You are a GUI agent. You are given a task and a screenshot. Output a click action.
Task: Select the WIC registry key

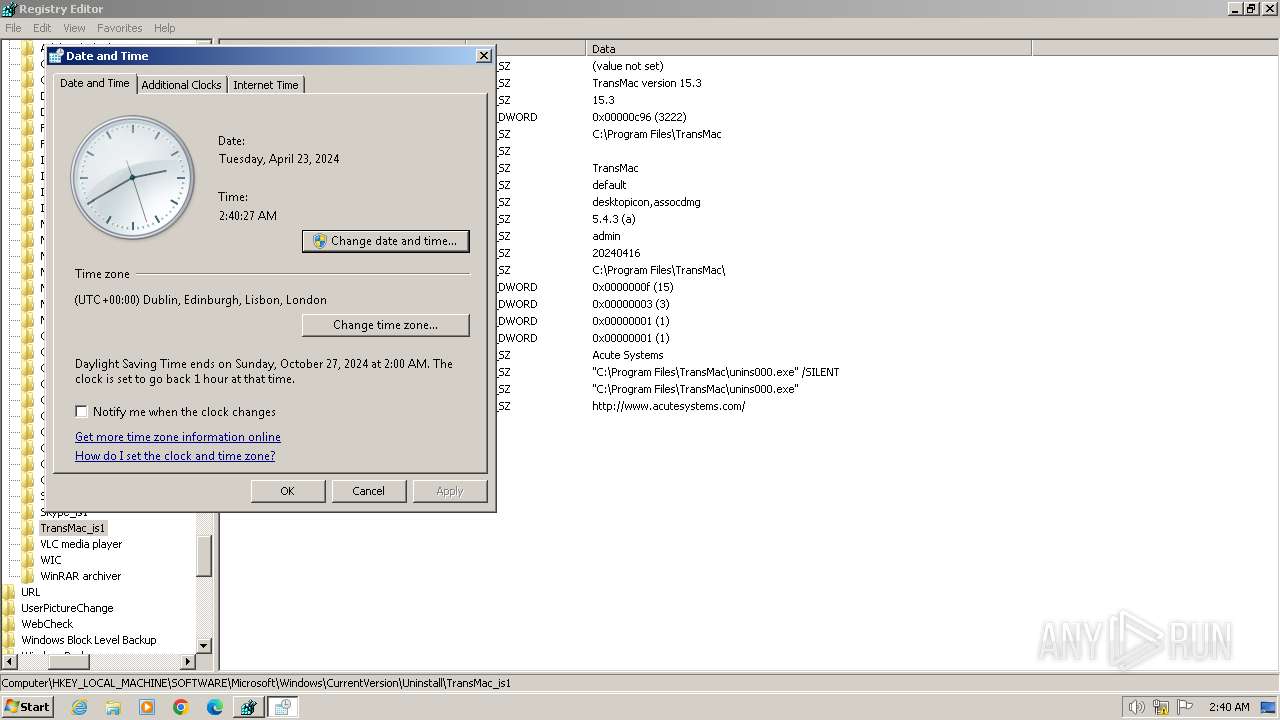click(50, 560)
